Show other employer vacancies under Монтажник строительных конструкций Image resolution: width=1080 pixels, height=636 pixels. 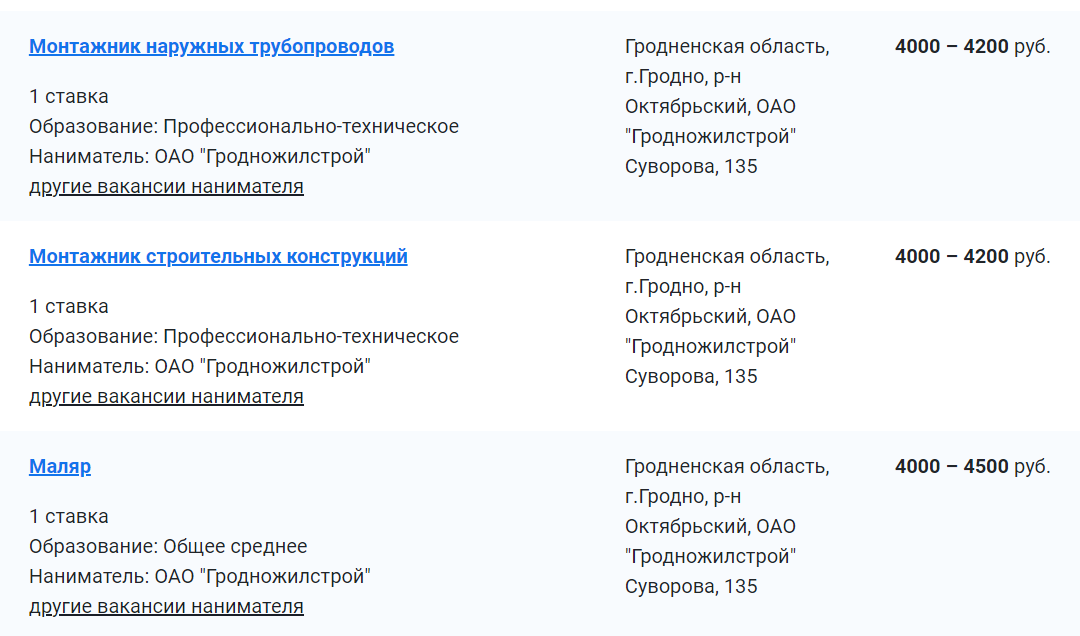tap(166, 397)
